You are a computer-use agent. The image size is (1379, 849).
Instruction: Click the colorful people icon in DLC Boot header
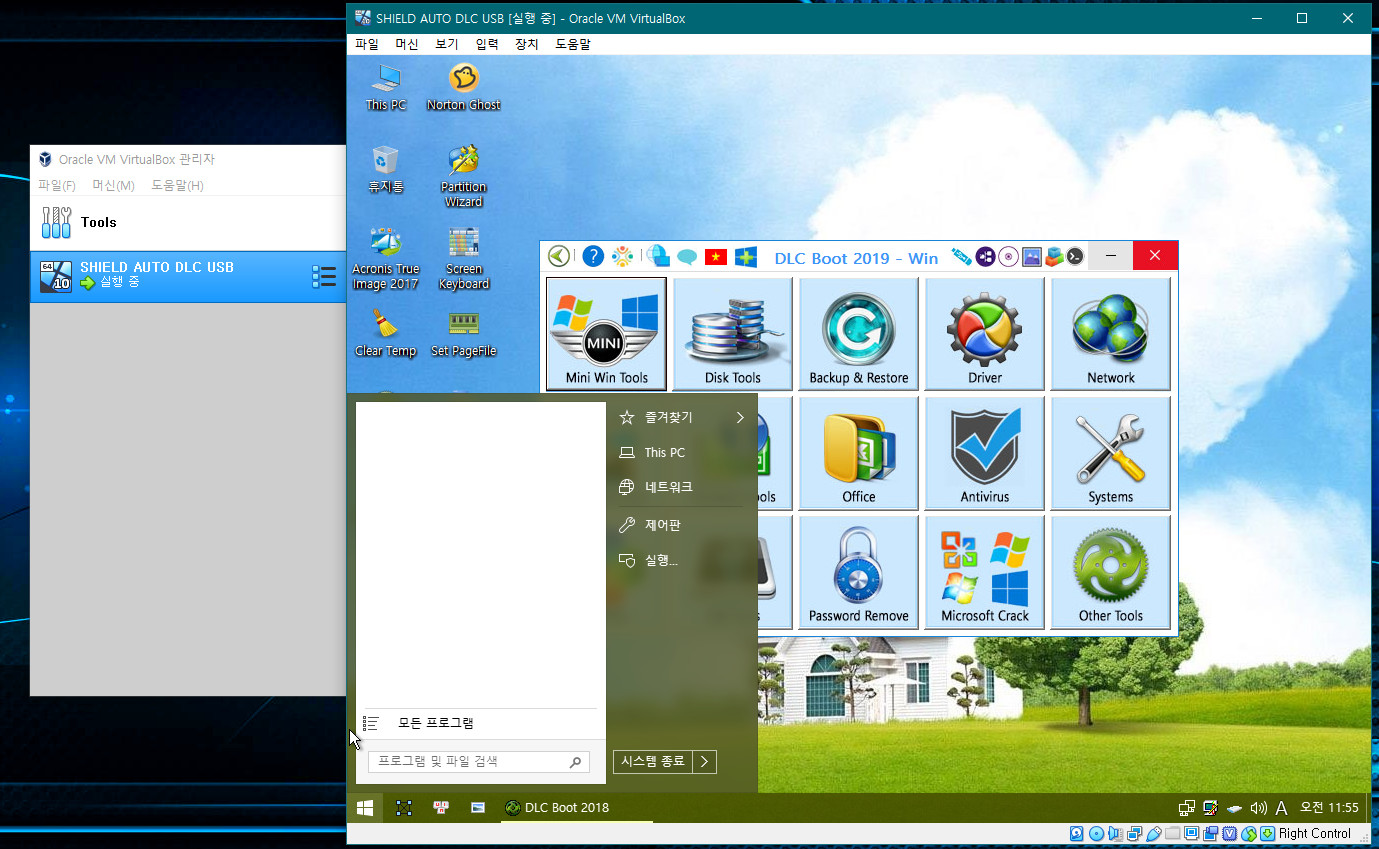click(623, 256)
